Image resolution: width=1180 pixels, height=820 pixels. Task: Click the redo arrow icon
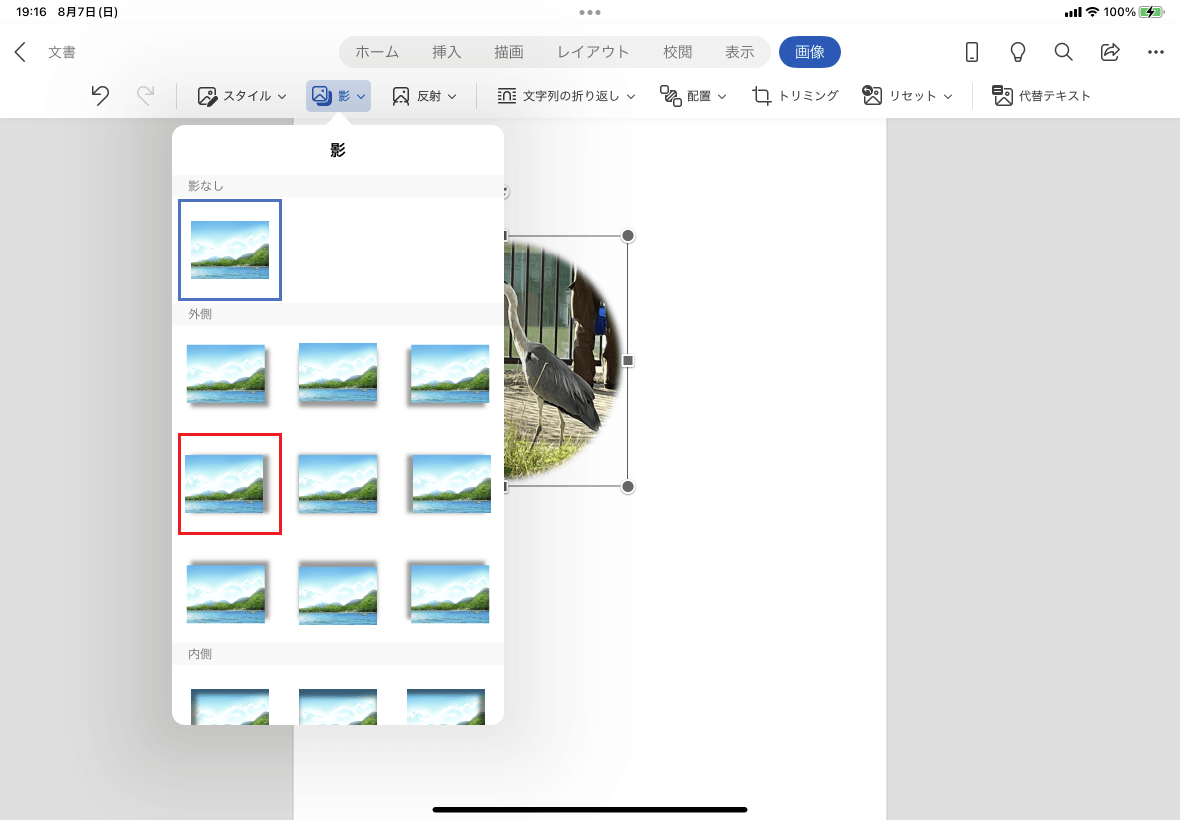coord(145,96)
